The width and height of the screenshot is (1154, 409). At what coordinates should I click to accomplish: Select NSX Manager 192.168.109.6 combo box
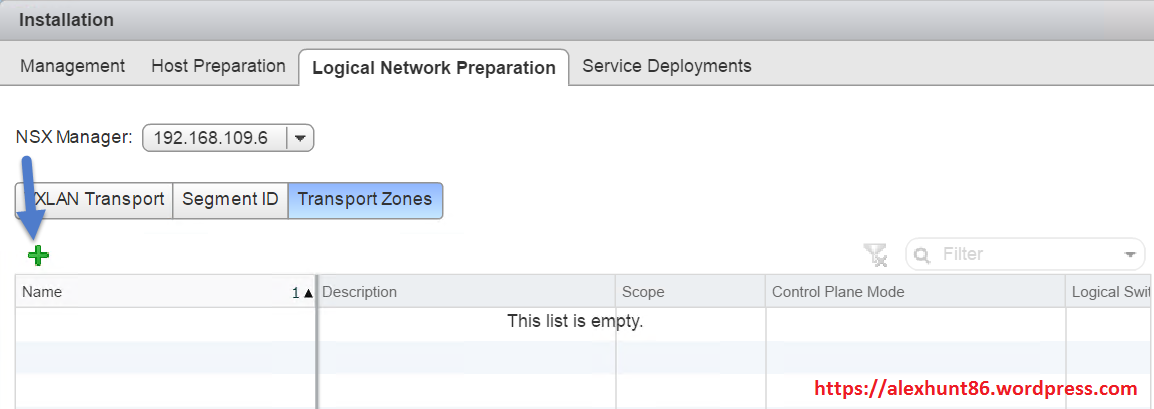pos(213,138)
